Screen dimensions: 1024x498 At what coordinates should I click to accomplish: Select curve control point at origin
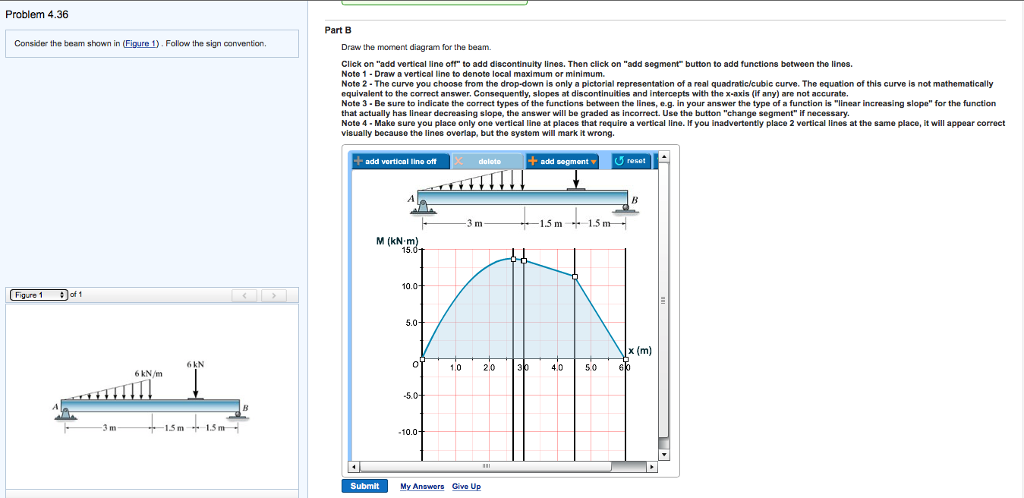pos(423,358)
